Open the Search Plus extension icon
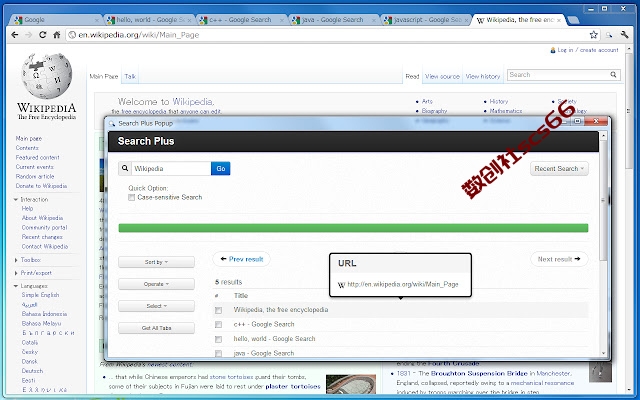The image size is (640, 400). 609,36
